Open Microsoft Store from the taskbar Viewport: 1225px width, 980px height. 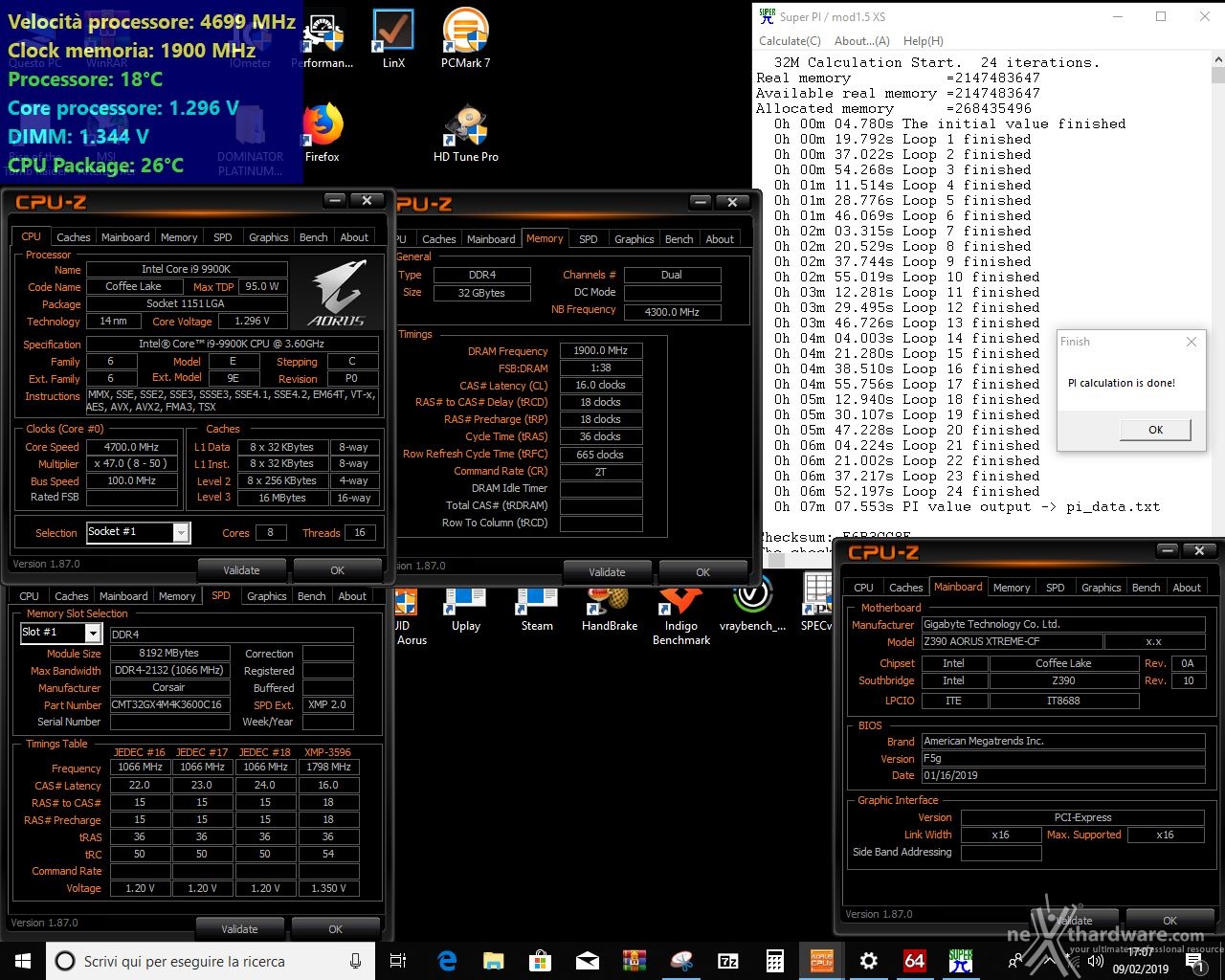(x=541, y=960)
